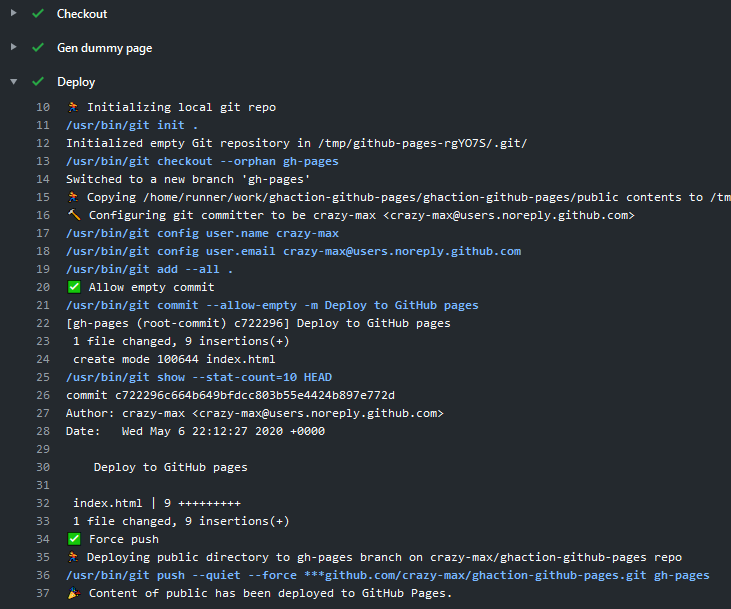Image resolution: width=731 pixels, height=609 pixels.
Task: Click the Gen dummy page success checkmark
Action: 38,48
